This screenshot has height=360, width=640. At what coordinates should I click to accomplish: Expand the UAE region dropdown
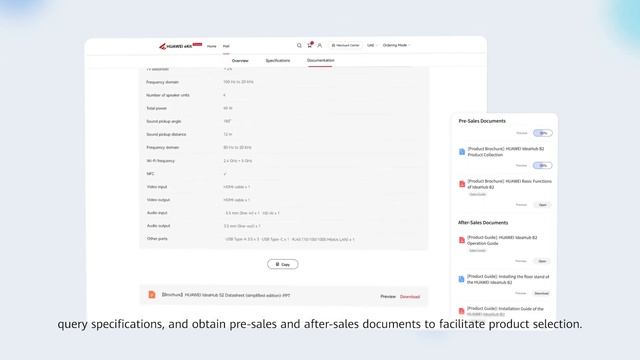(x=372, y=45)
